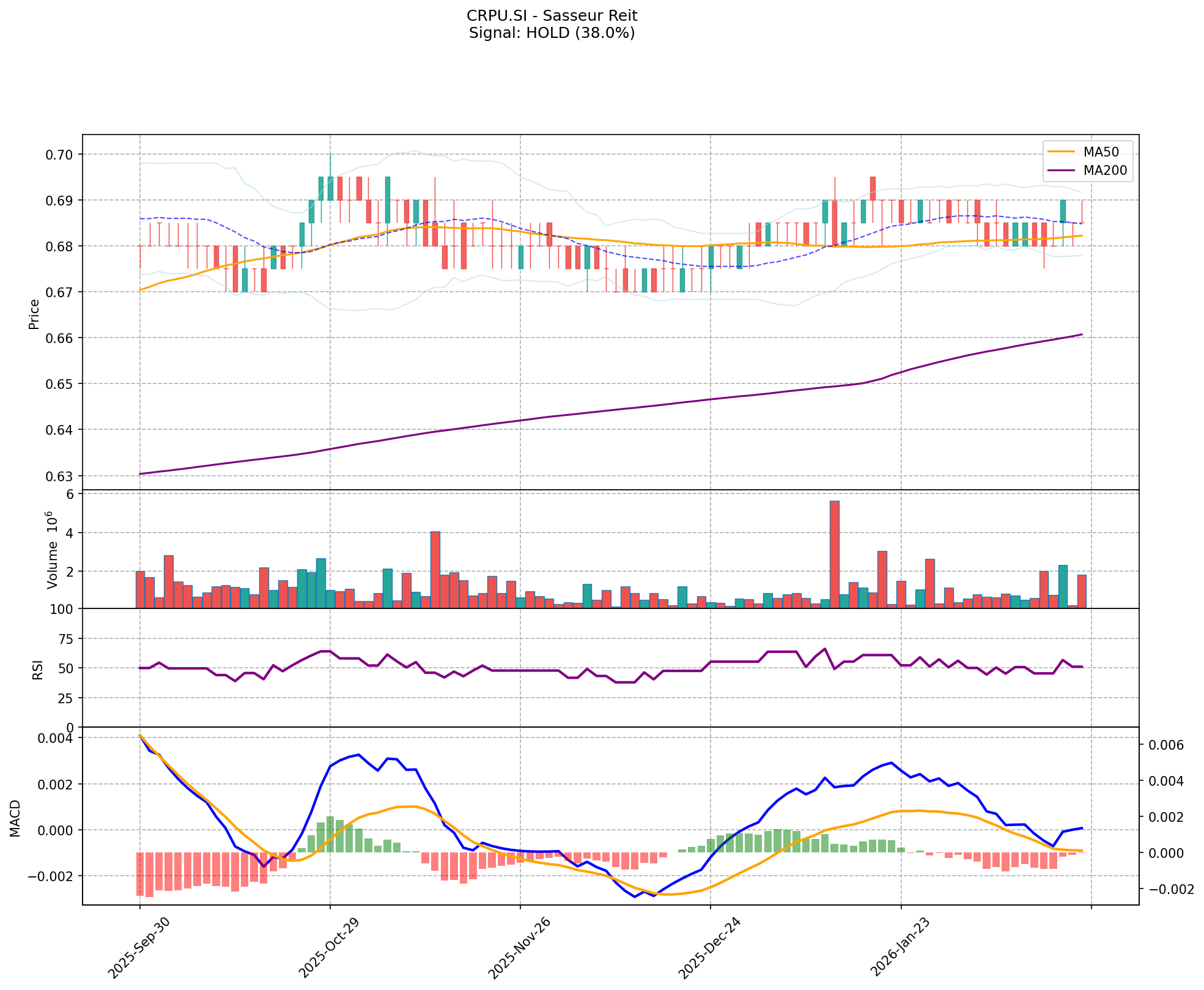
Task: Click the 0.70 price tick label
Action: (x=60, y=155)
